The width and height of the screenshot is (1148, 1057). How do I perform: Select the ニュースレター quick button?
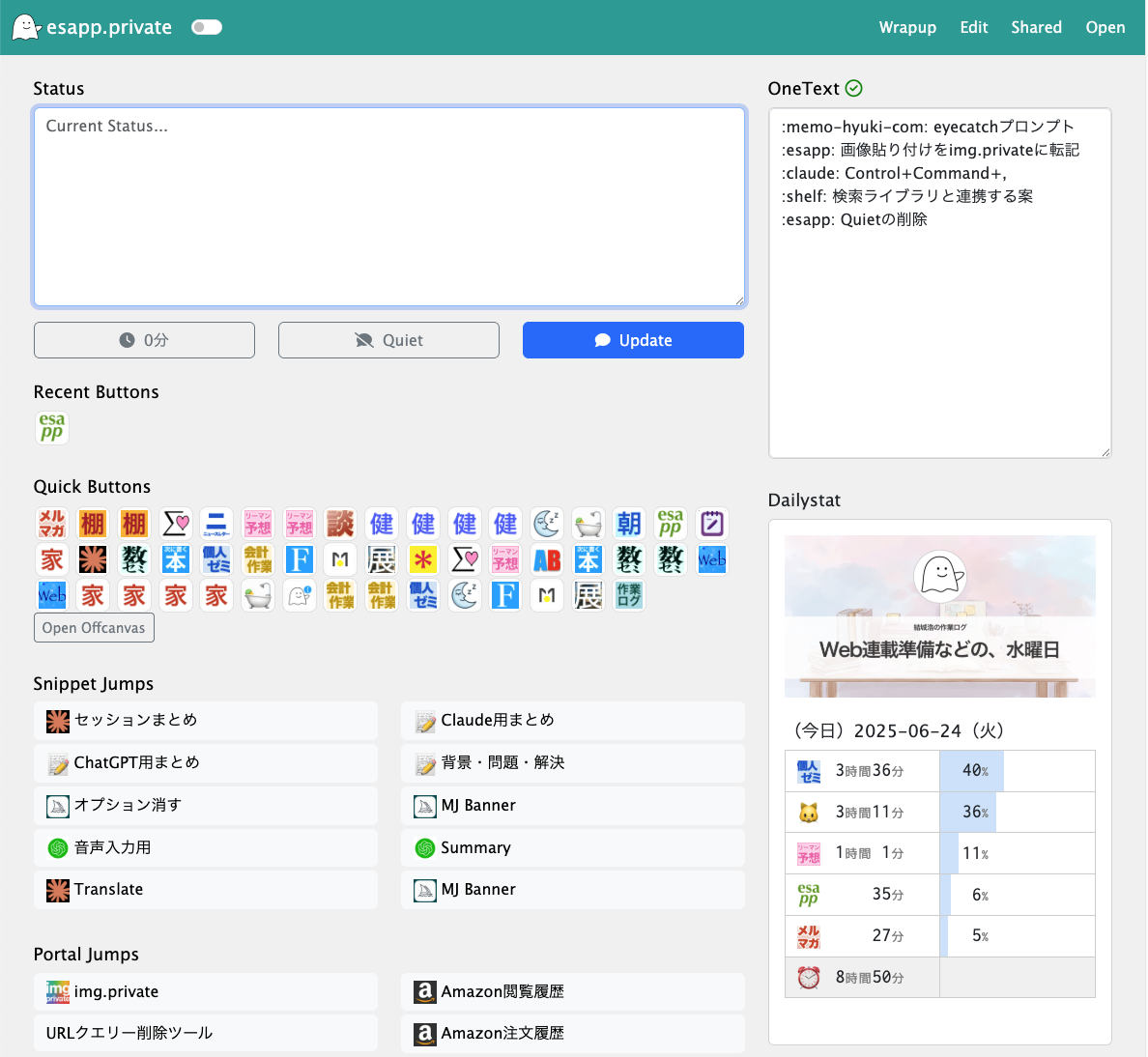[x=216, y=524]
